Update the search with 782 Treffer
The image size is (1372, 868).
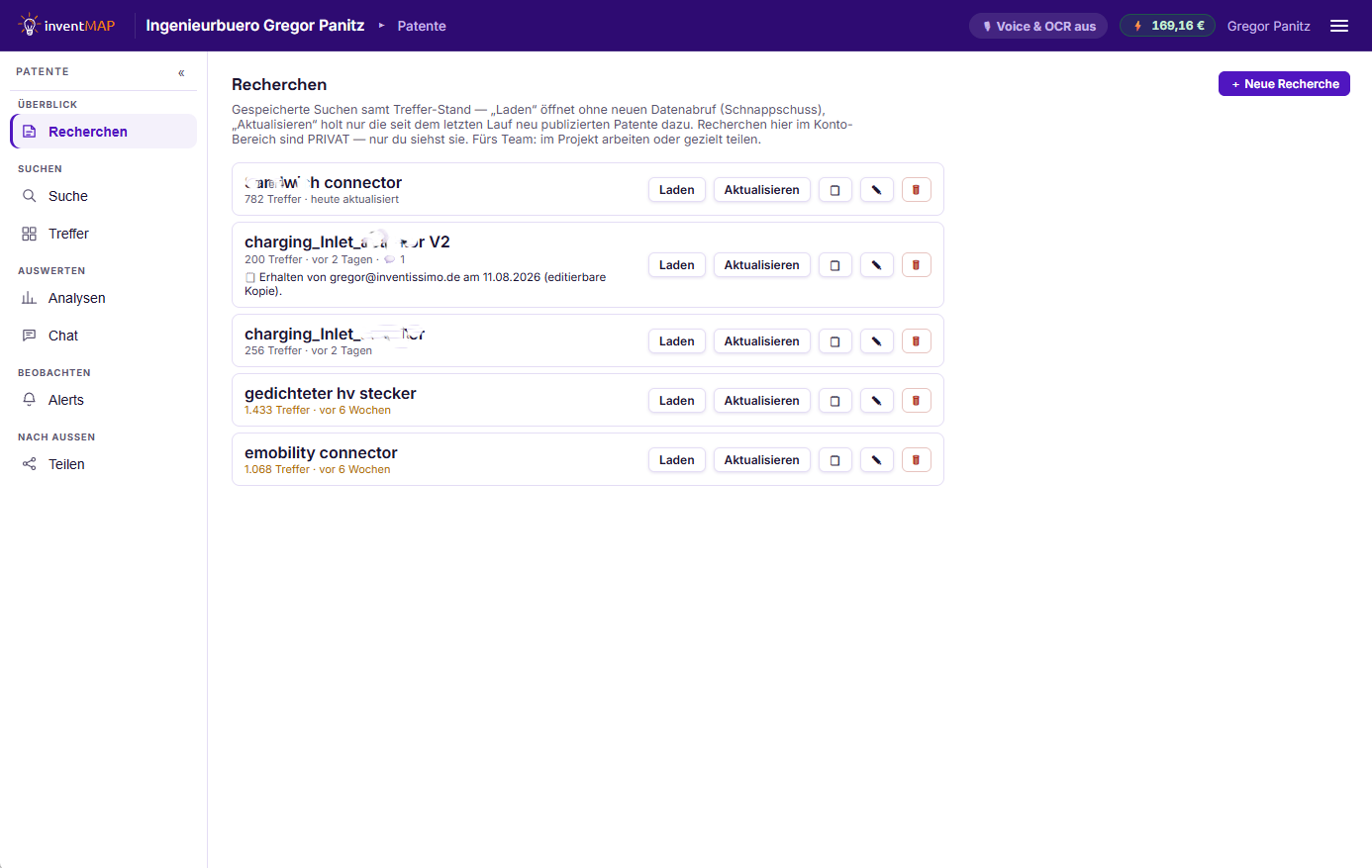coord(762,190)
